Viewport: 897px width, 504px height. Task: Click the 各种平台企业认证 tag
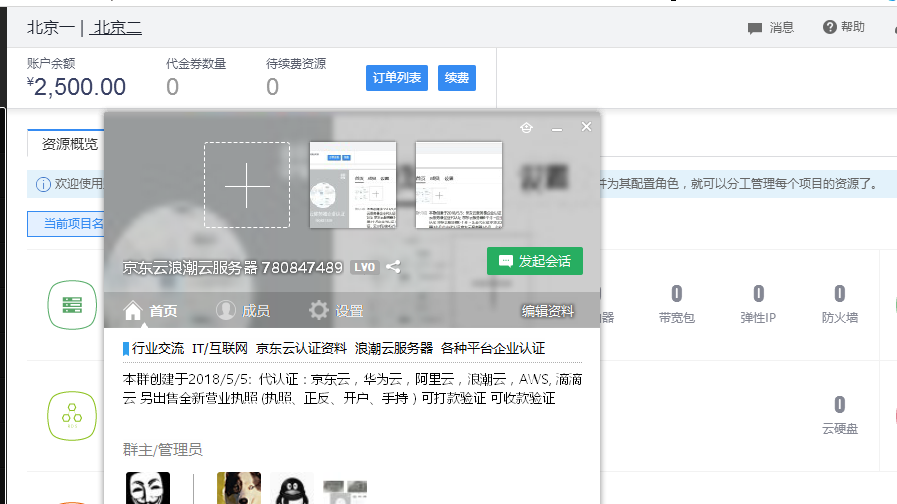[493, 348]
